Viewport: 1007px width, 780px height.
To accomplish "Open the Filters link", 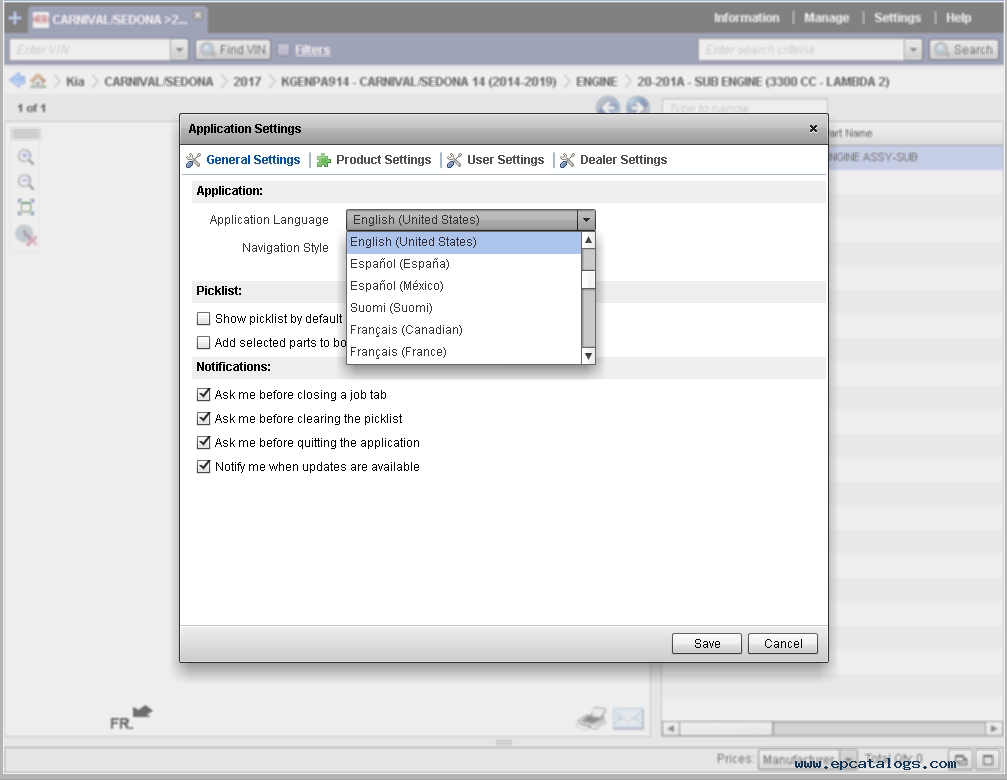I will [313, 50].
